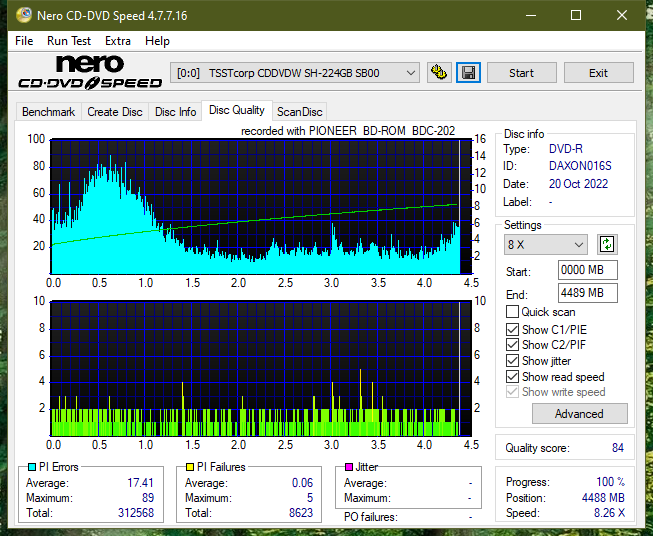653x536 pixels.
Task: Click the yellow PI Failures legend swatch
Action: (190, 467)
